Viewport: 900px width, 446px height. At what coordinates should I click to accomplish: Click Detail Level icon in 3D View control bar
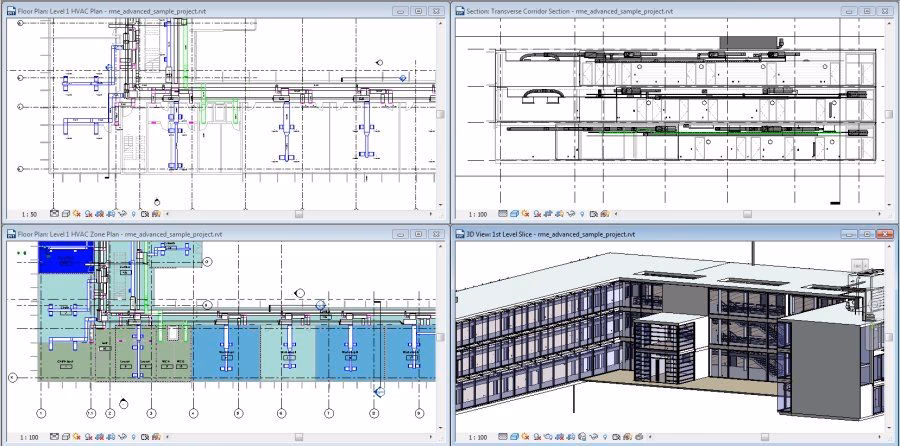tap(502, 437)
